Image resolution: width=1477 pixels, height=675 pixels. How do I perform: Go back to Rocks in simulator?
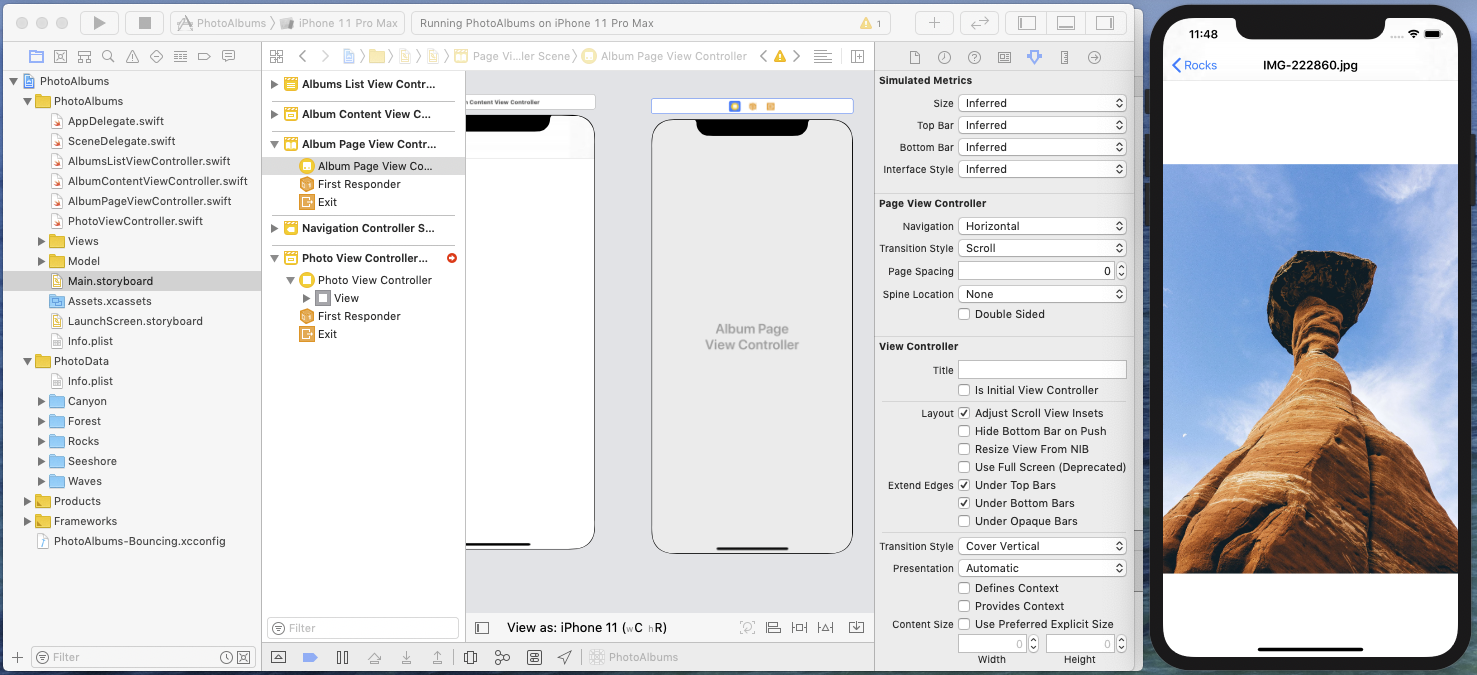1194,65
